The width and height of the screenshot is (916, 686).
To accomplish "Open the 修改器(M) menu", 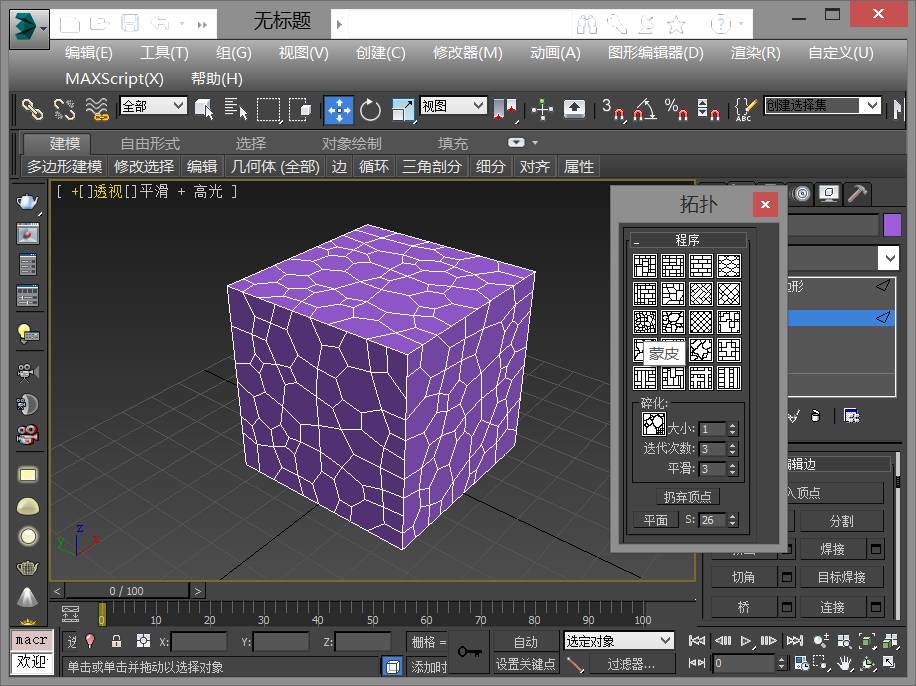I will (x=467, y=53).
